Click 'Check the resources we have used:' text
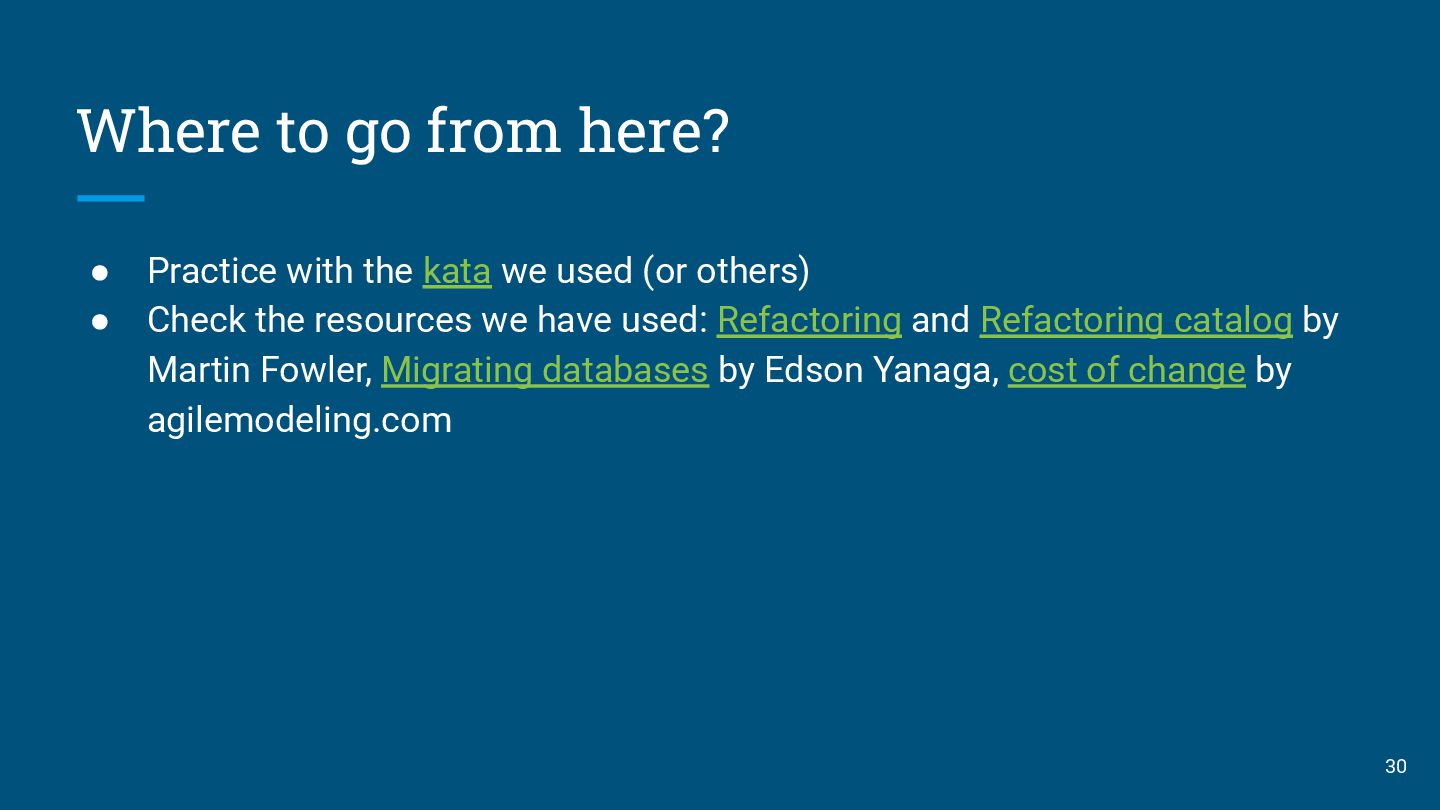Image resolution: width=1440 pixels, height=810 pixels. pos(427,320)
